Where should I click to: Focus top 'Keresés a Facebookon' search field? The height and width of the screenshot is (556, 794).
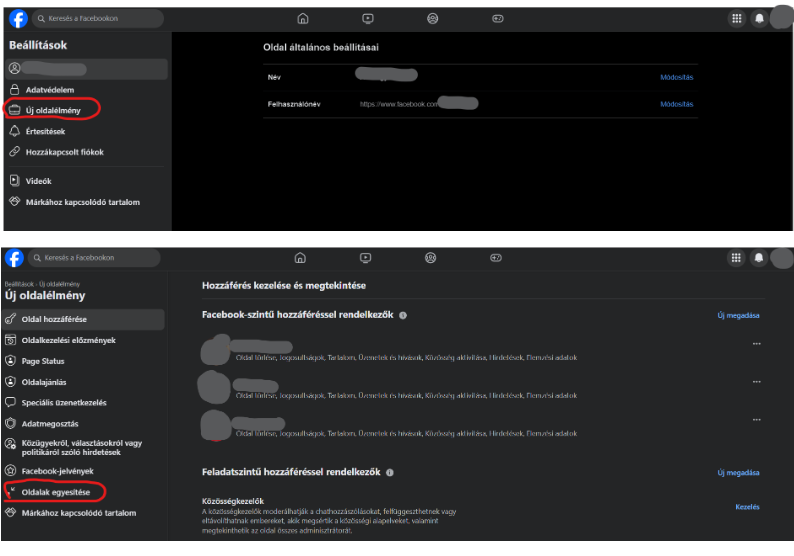98,19
